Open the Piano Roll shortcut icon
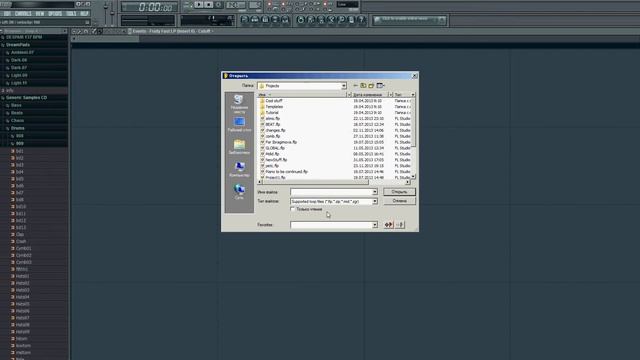Viewport: 640px width, 360px height. point(265,20)
